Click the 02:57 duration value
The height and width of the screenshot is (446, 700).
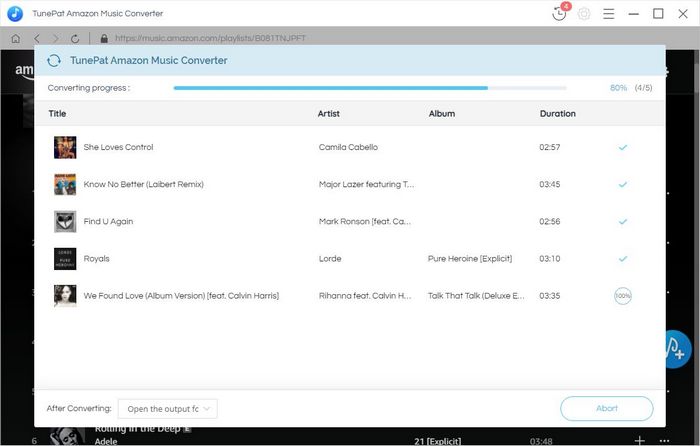[550, 147]
